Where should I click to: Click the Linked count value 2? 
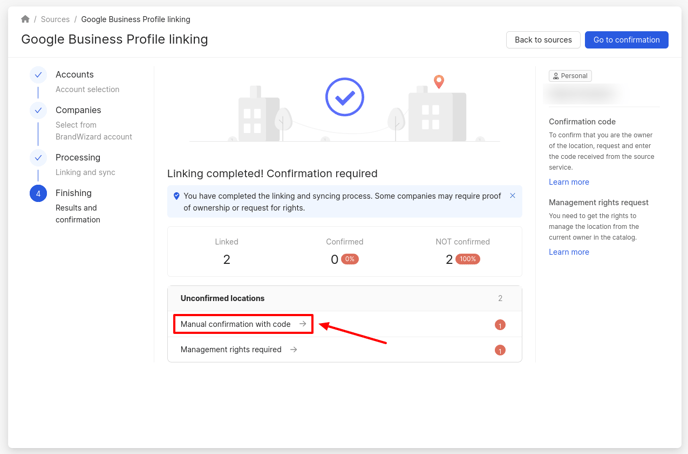click(226, 260)
